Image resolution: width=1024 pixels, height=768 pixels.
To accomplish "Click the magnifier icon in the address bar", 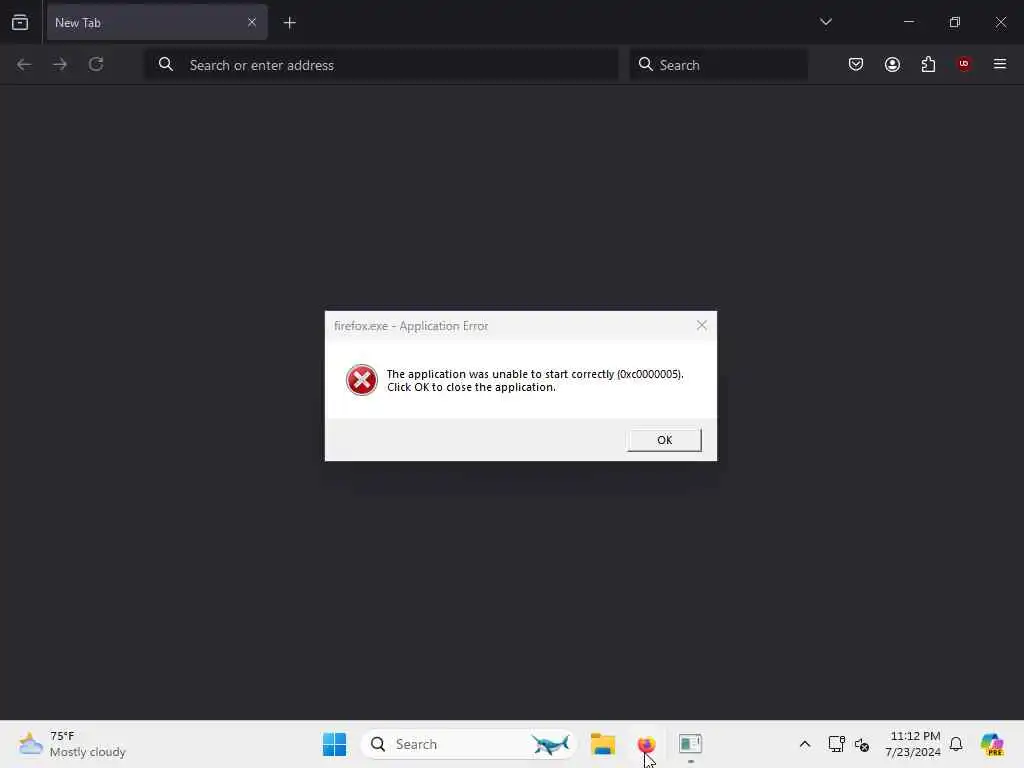I will coord(166,64).
